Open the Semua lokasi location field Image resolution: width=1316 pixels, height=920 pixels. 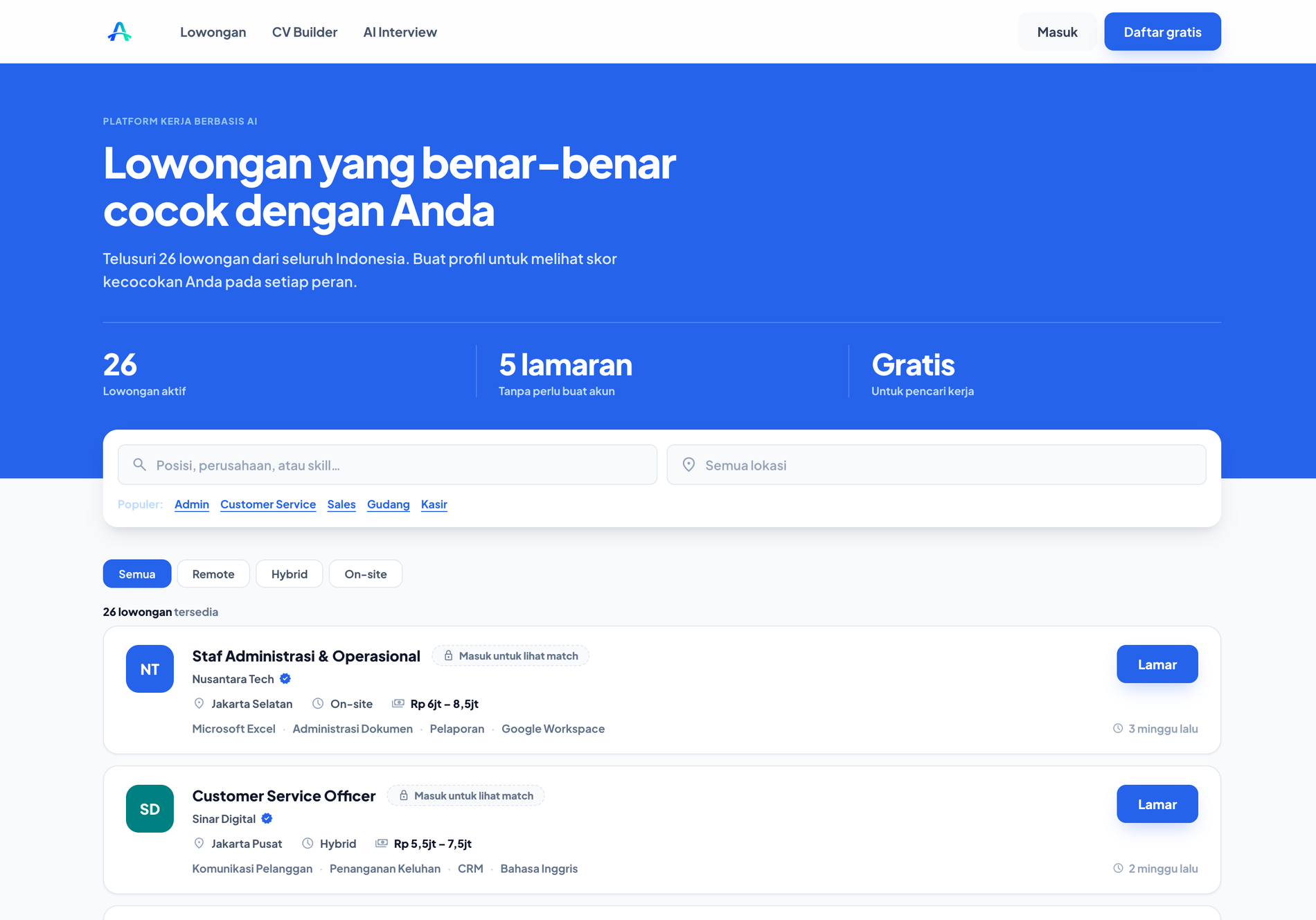[936, 465]
